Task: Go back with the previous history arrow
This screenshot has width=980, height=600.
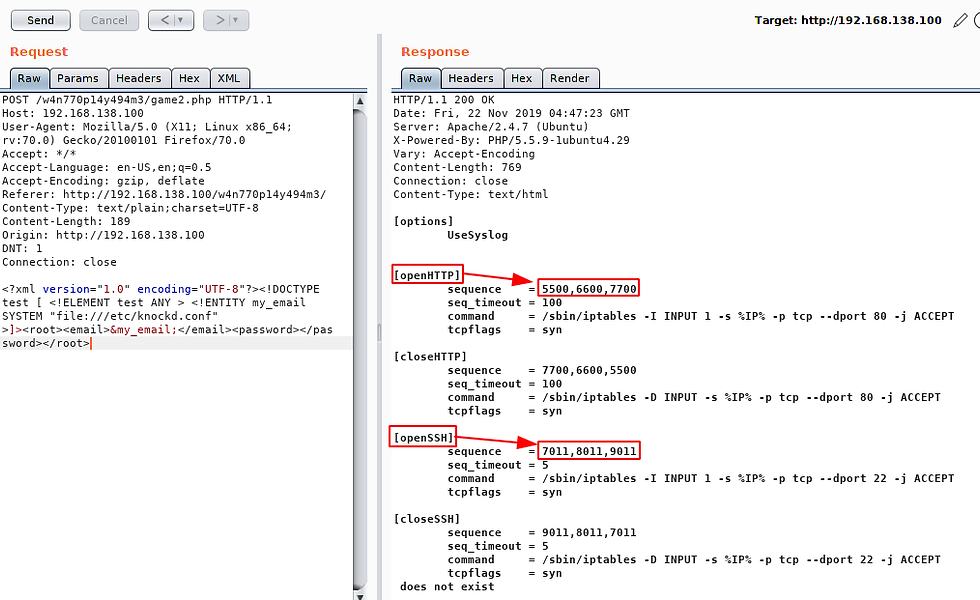Action: coord(164,20)
